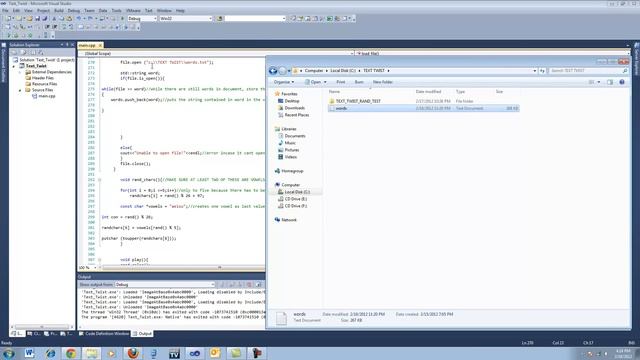
Task: Click the Start Debugging play icon
Action: [122, 18]
